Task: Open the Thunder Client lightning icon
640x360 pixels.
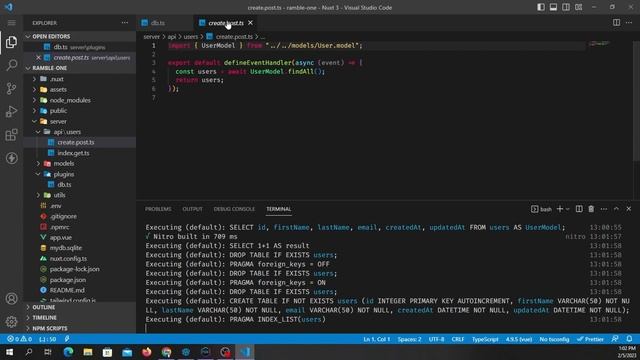Action: (11, 158)
